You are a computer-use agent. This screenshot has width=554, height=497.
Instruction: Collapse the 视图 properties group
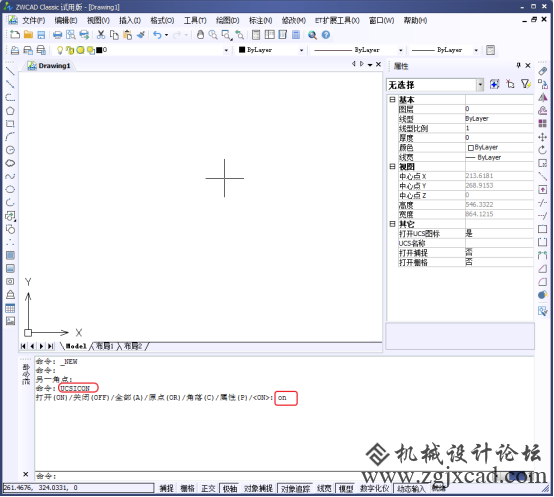coord(392,166)
